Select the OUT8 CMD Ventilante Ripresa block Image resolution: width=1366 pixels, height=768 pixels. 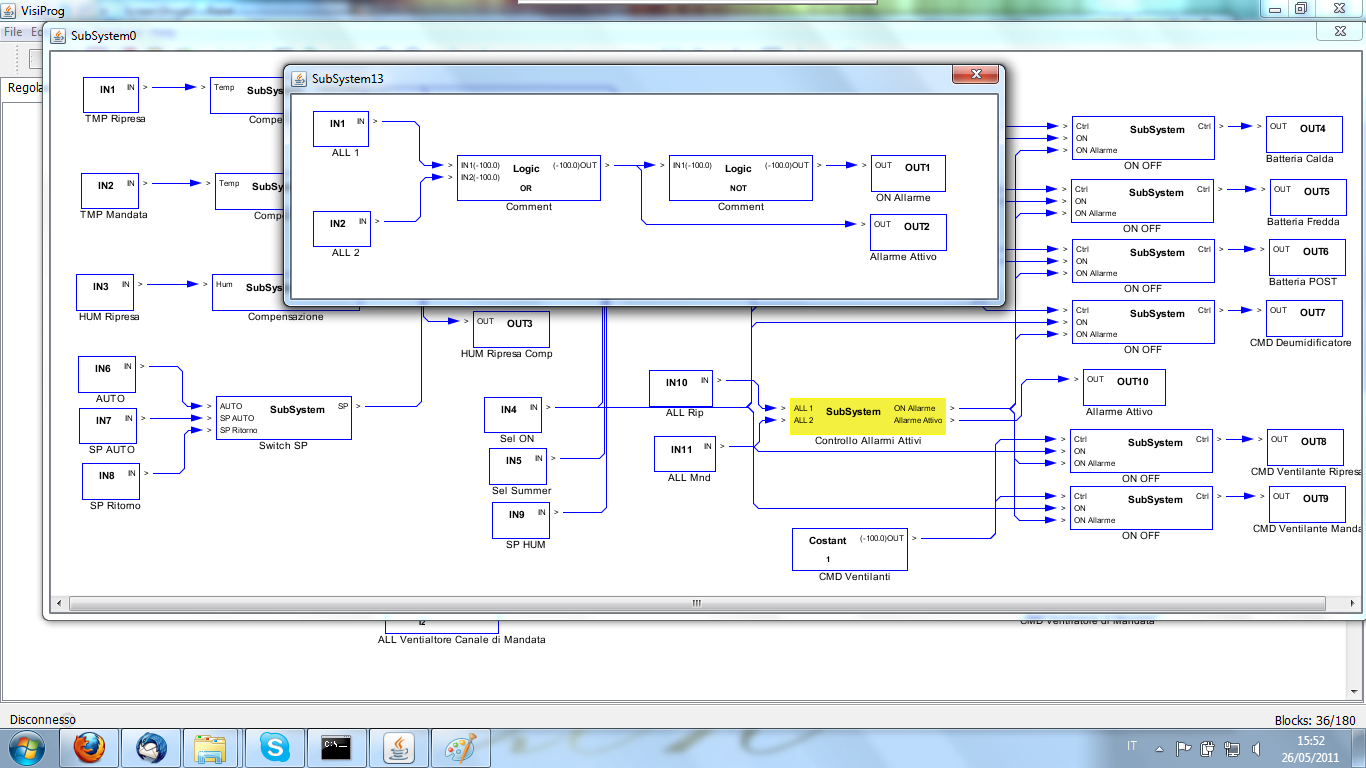click(x=1304, y=447)
